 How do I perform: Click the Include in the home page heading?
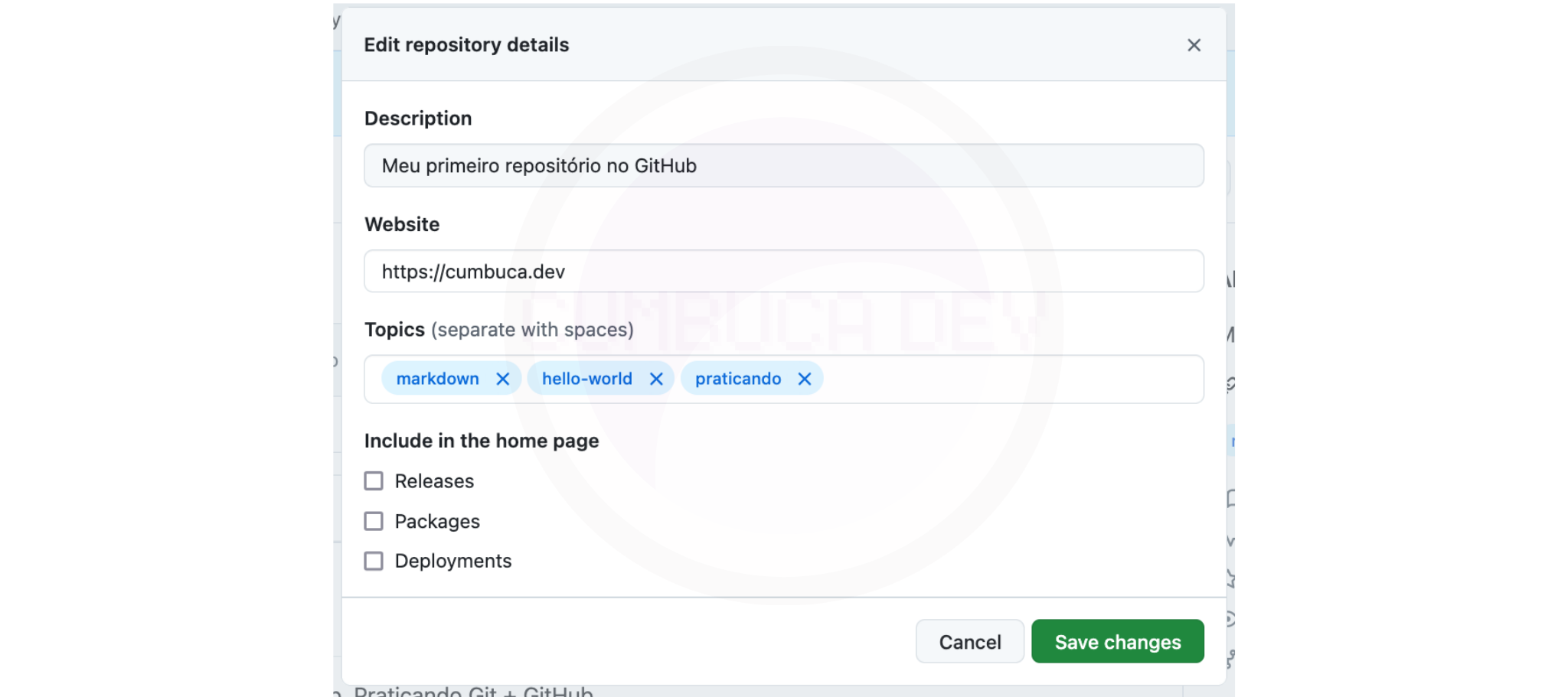pyautogui.click(x=481, y=441)
